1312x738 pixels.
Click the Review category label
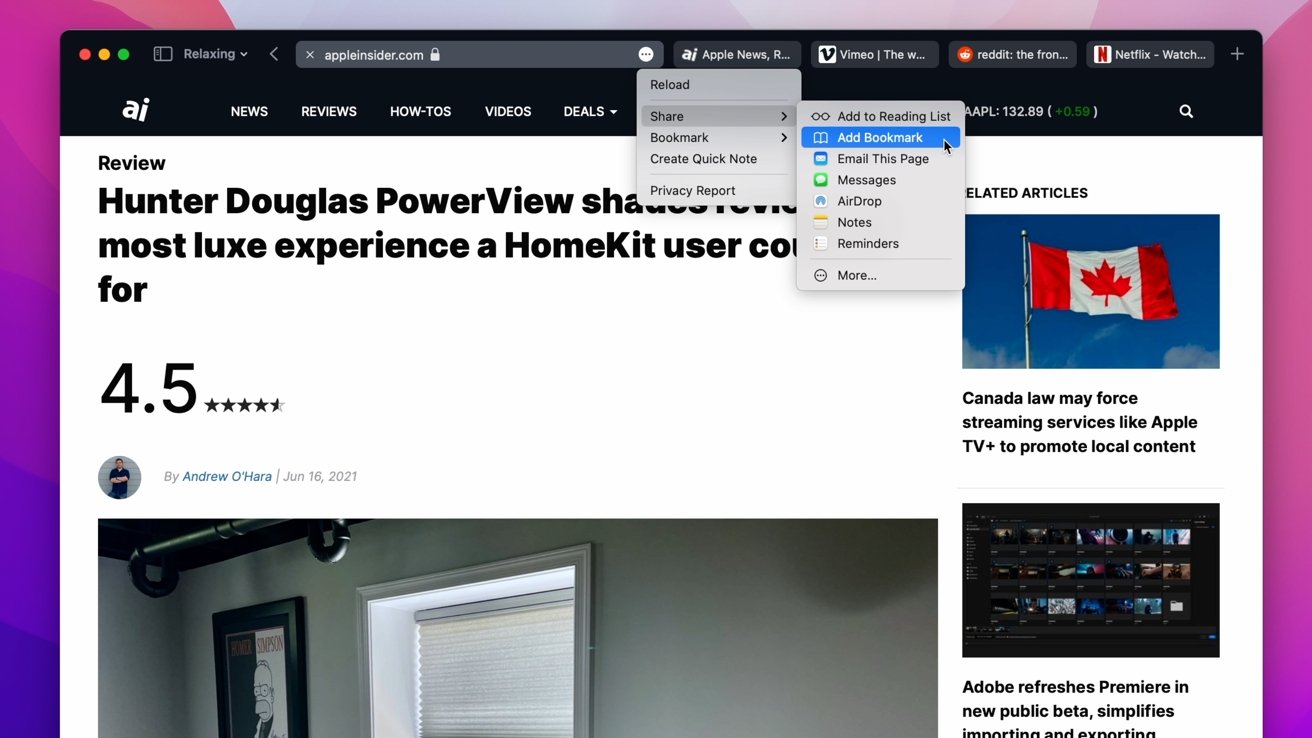point(132,163)
